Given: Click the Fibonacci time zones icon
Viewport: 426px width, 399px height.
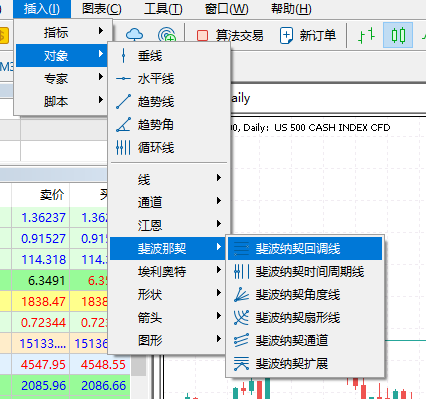Looking at the screenshot, I should [x=241, y=272].
